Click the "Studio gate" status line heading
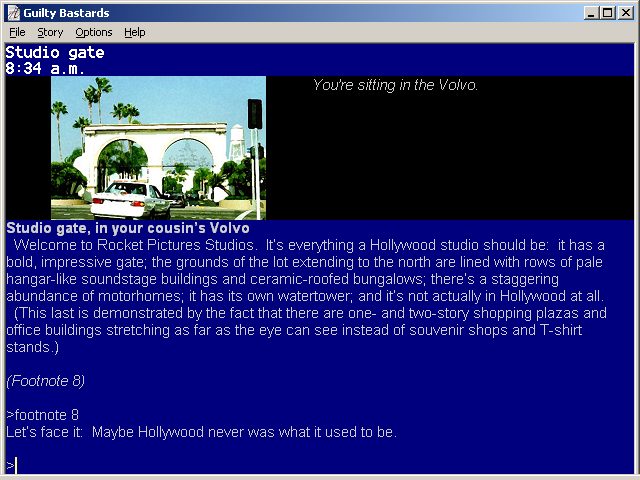 tap(55, 53)
